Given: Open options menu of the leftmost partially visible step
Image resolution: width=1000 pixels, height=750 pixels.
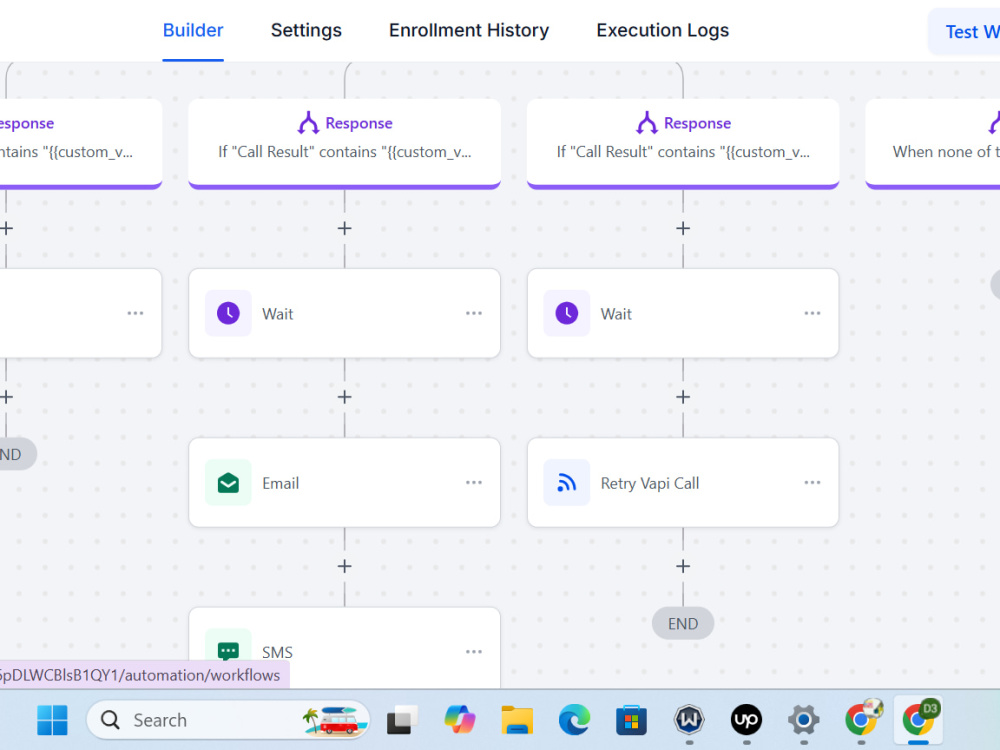Looking at the screenshot, I should coord(135,313).
